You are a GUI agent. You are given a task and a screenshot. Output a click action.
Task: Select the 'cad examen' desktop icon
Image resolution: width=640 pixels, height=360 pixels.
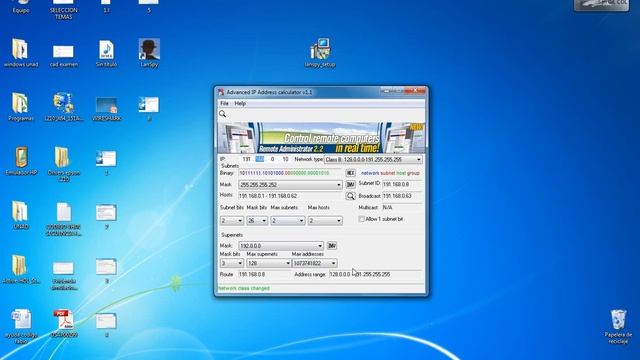(x=64, y=56)
